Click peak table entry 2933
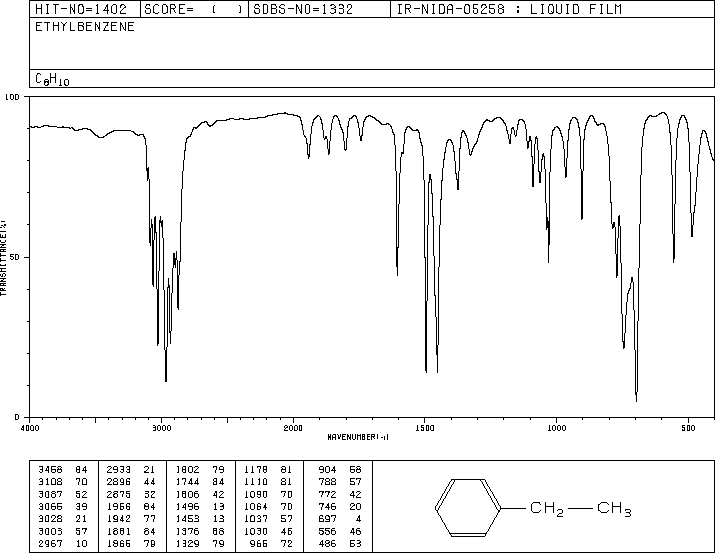Image resolution: width=715 pixels, height=553 pixels. [x=119, y=470]
